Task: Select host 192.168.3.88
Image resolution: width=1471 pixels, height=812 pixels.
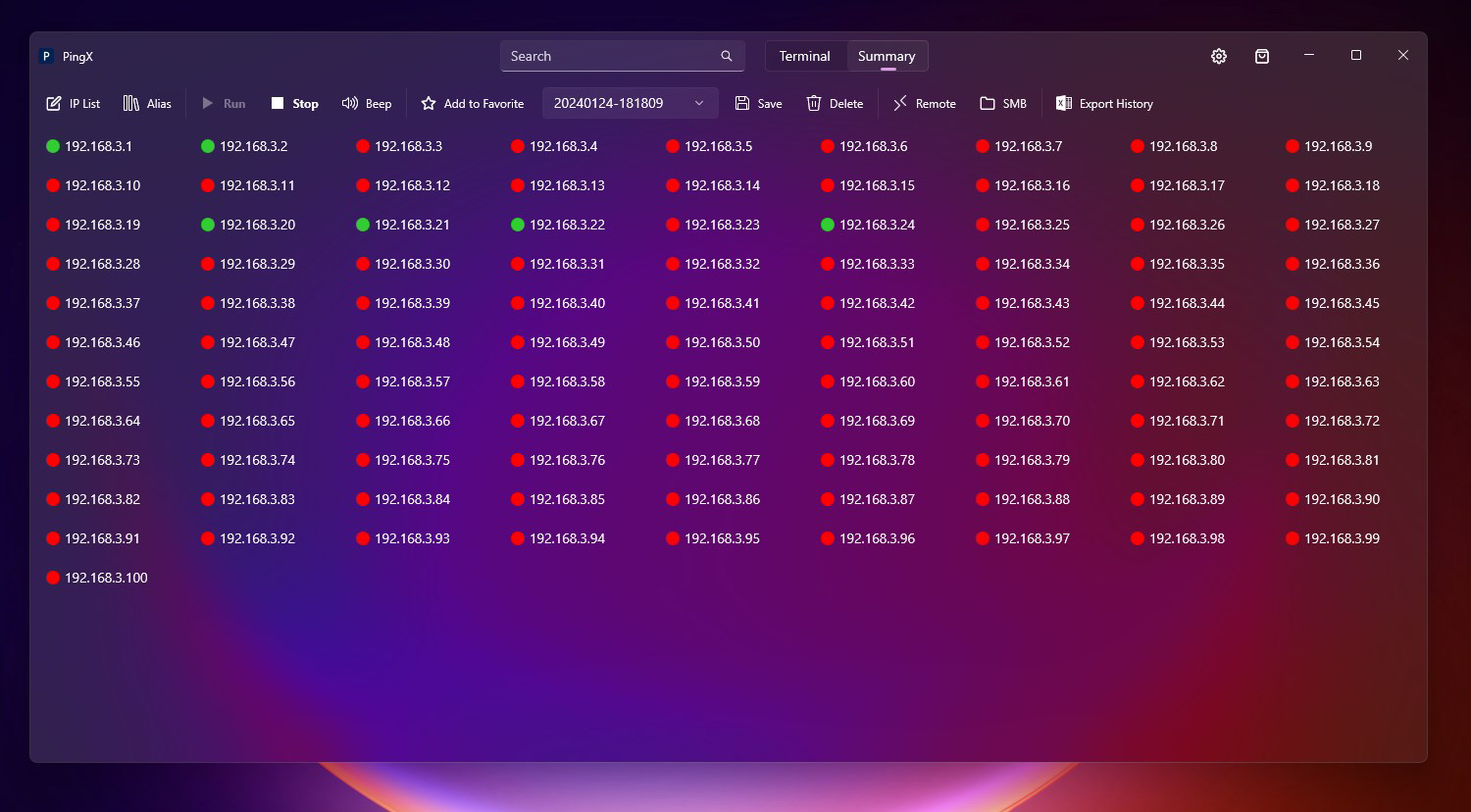Action: [x=1023, y=499]
